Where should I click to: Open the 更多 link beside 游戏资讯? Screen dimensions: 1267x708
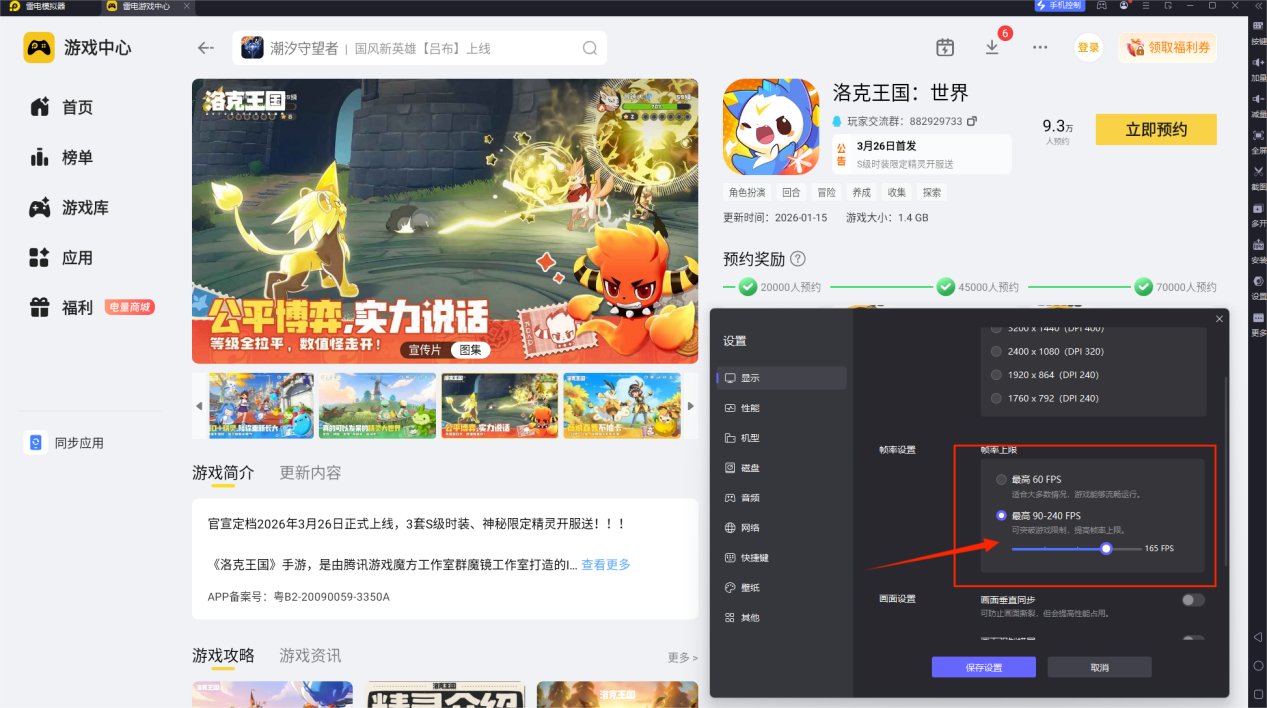pos(683,657)
